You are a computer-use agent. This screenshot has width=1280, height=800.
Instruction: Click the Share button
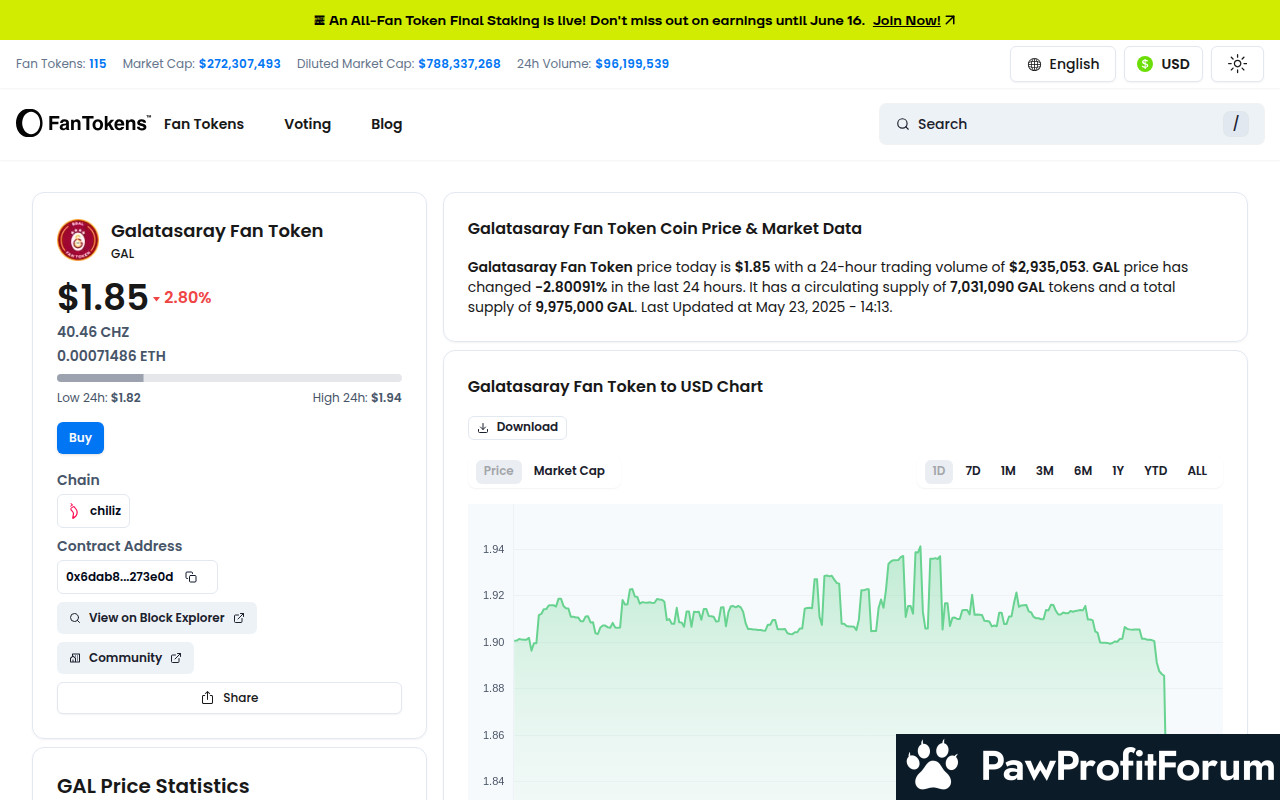point(229,698)
